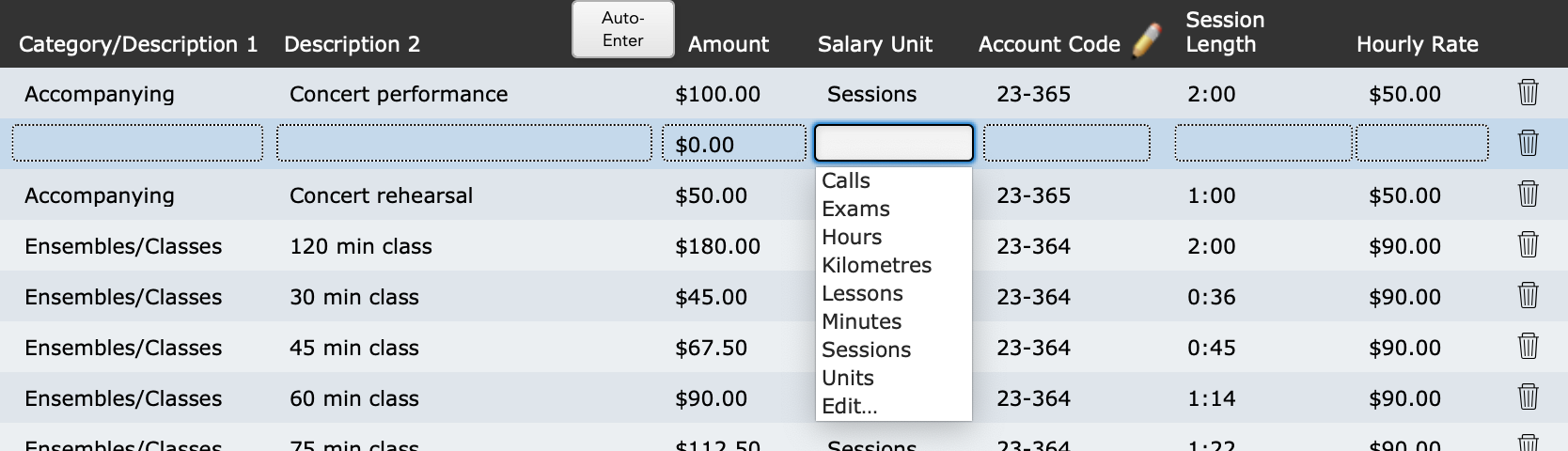
Task: Click the $67.50 amount cell
Action: tap(711, 348)
